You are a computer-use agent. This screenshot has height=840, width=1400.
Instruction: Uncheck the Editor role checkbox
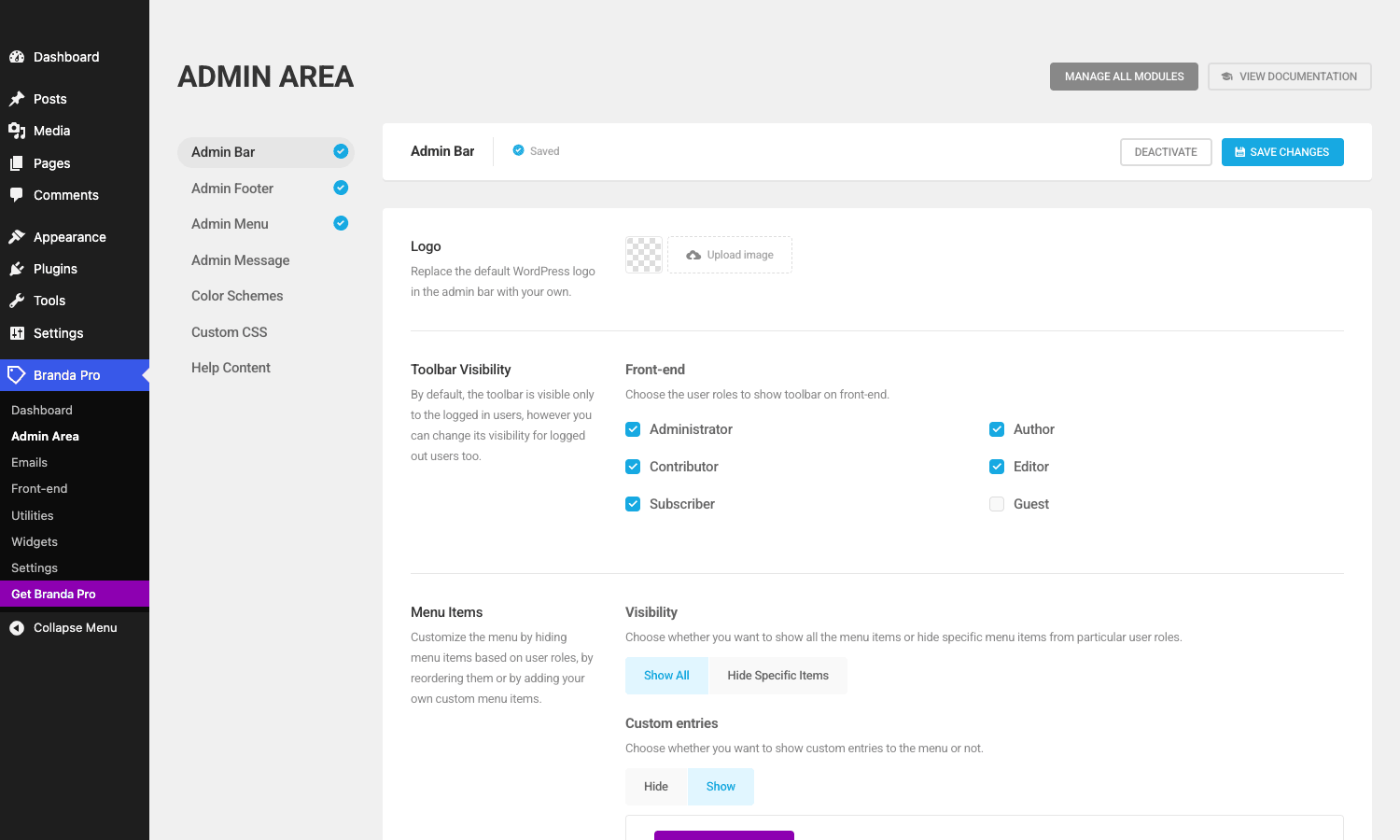tap(997, 467)
